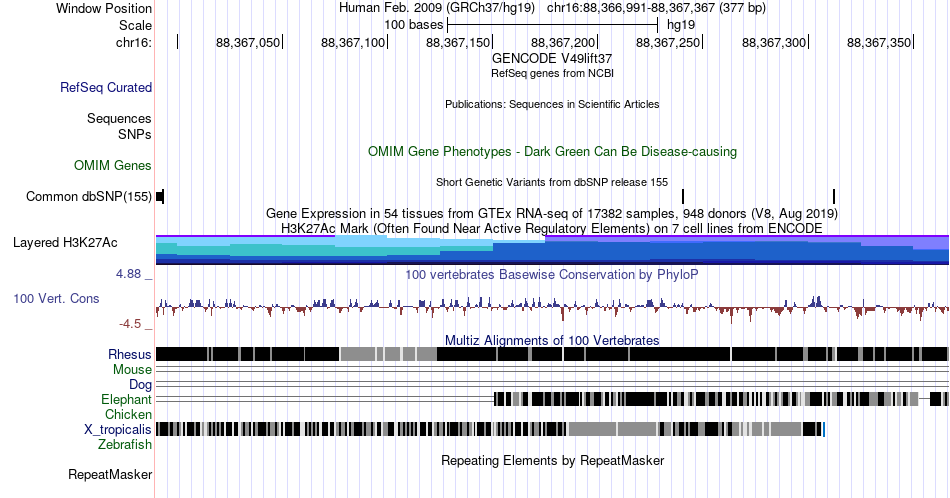Click the PhyloP conservation wiggle plot
The width and height of the screenshot is (950, 498).
552,309
